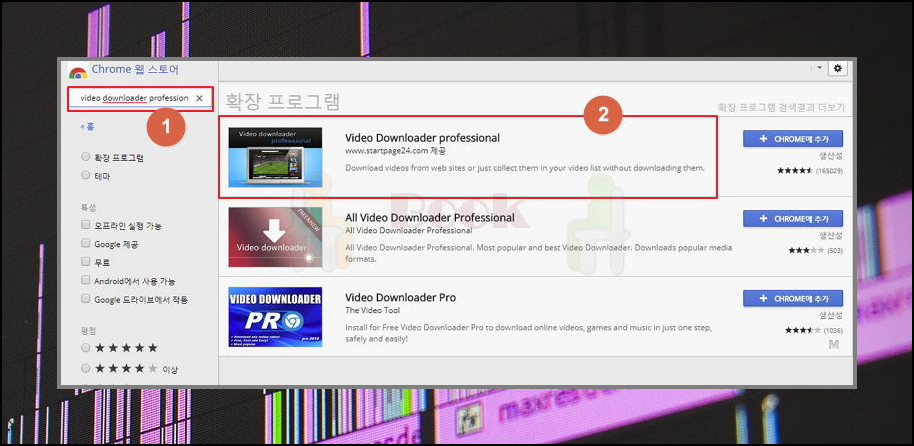Click the Video Downloader professional title
Screen dimensions: 914x446
tap(423, 138)
